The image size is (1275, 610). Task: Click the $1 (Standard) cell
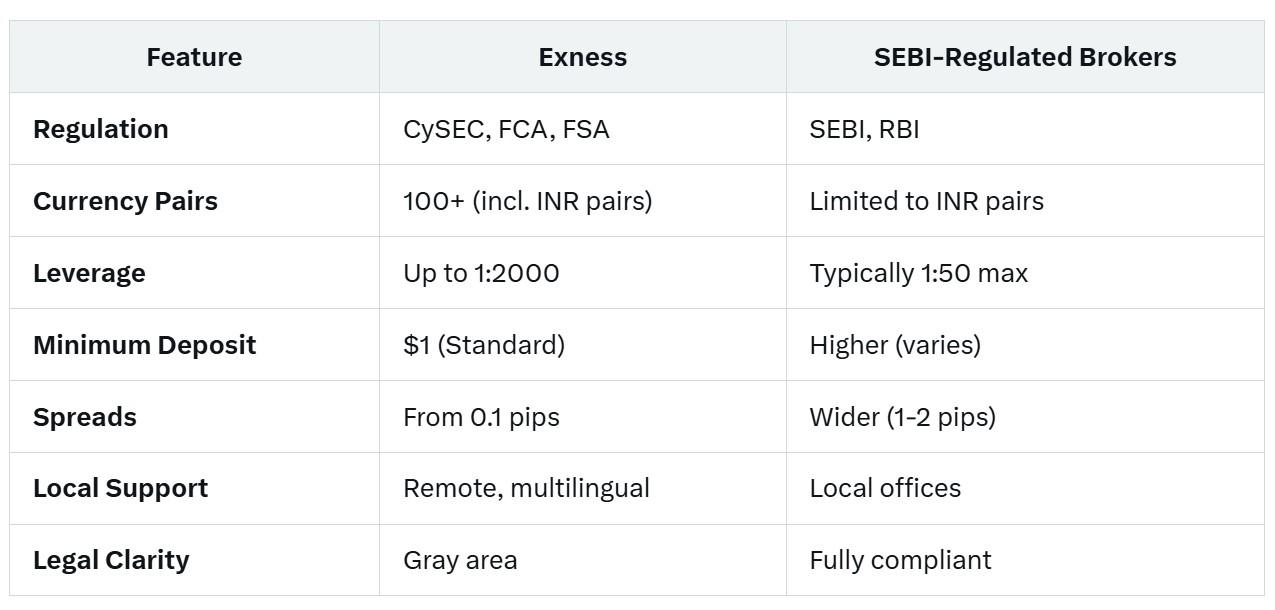pos(484,345)
